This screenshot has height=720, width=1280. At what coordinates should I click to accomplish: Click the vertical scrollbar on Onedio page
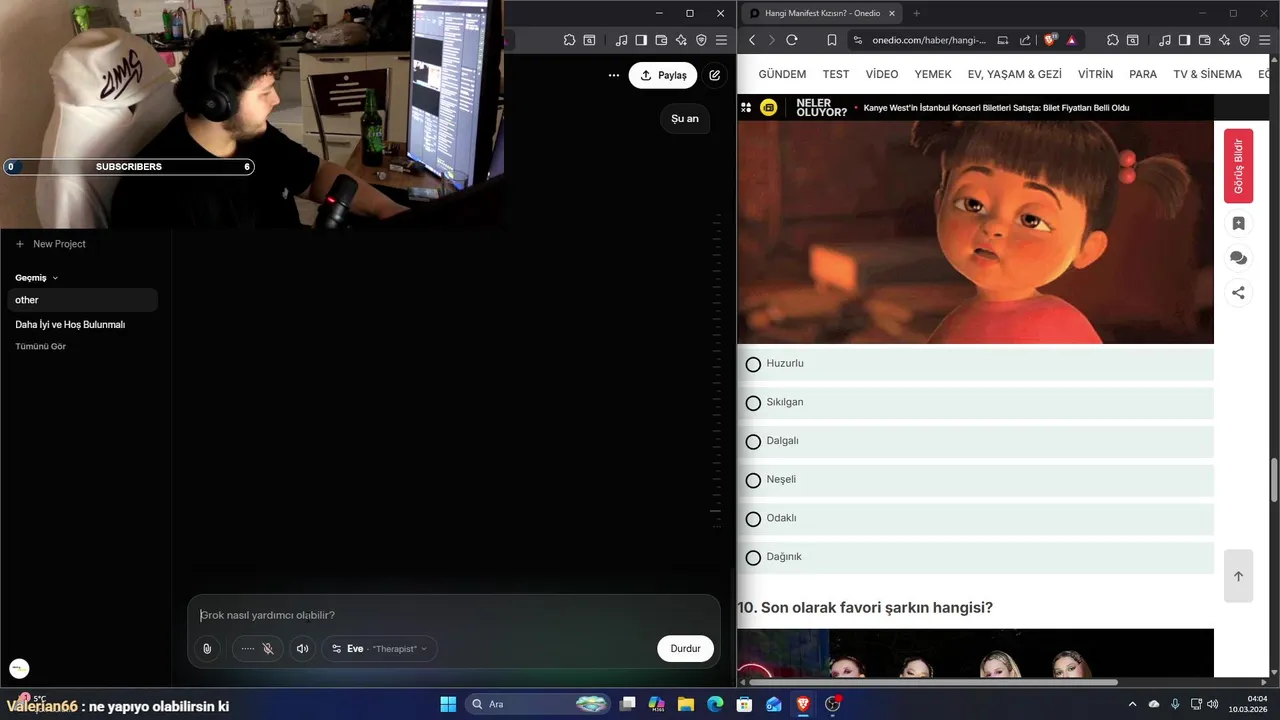pyautogui.click(x=1274, y=481)
